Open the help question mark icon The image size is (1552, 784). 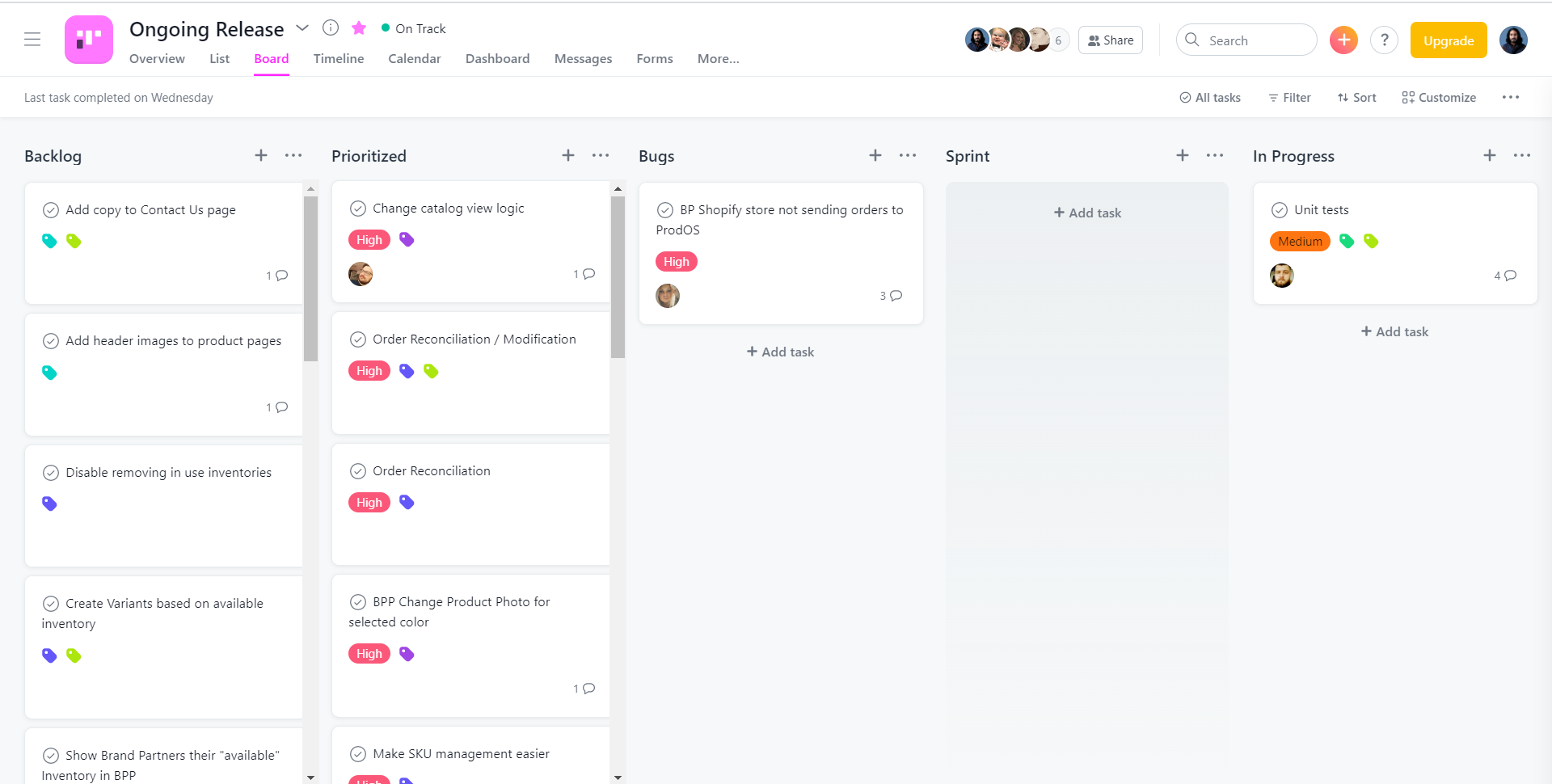point(1384,40)
